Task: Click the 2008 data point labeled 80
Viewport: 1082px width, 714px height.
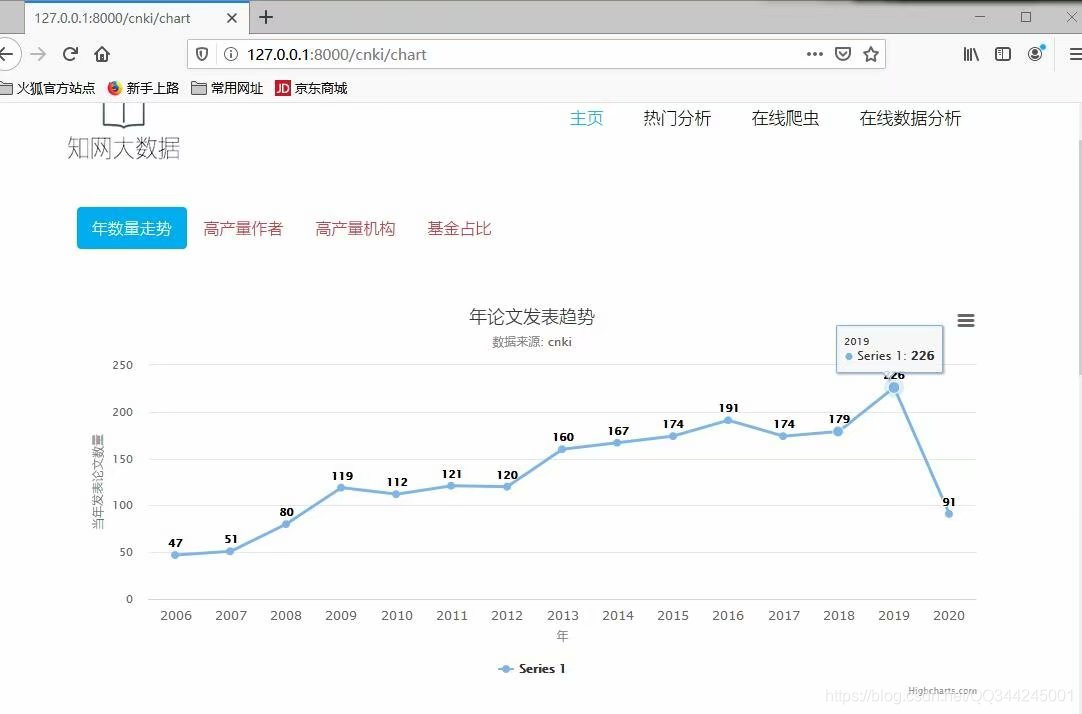Action: pyautogui.click(x=286, y=524)
